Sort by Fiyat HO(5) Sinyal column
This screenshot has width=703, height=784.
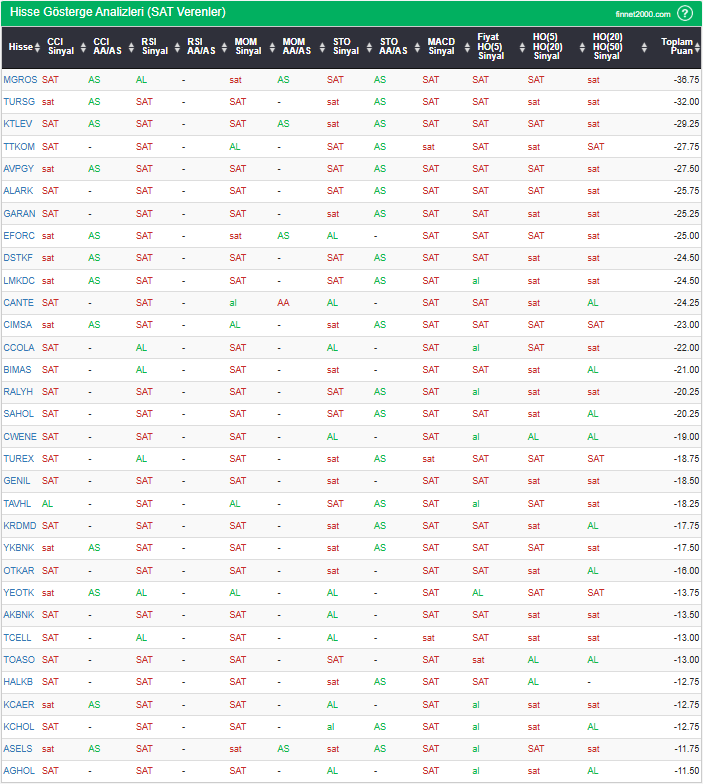pyautogui.click(x=491, y=47)
